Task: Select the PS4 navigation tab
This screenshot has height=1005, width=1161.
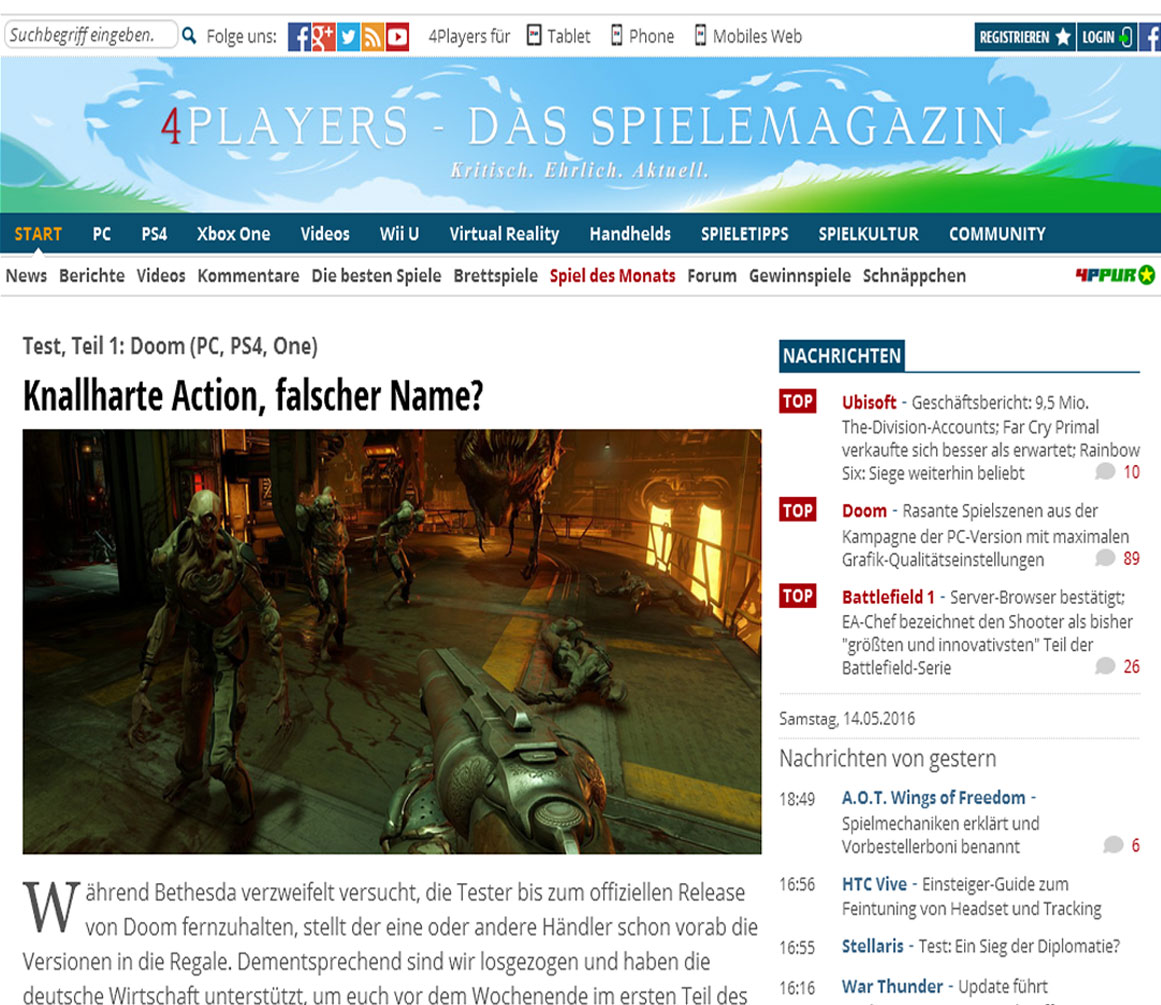Action: [x=154, y=234]
